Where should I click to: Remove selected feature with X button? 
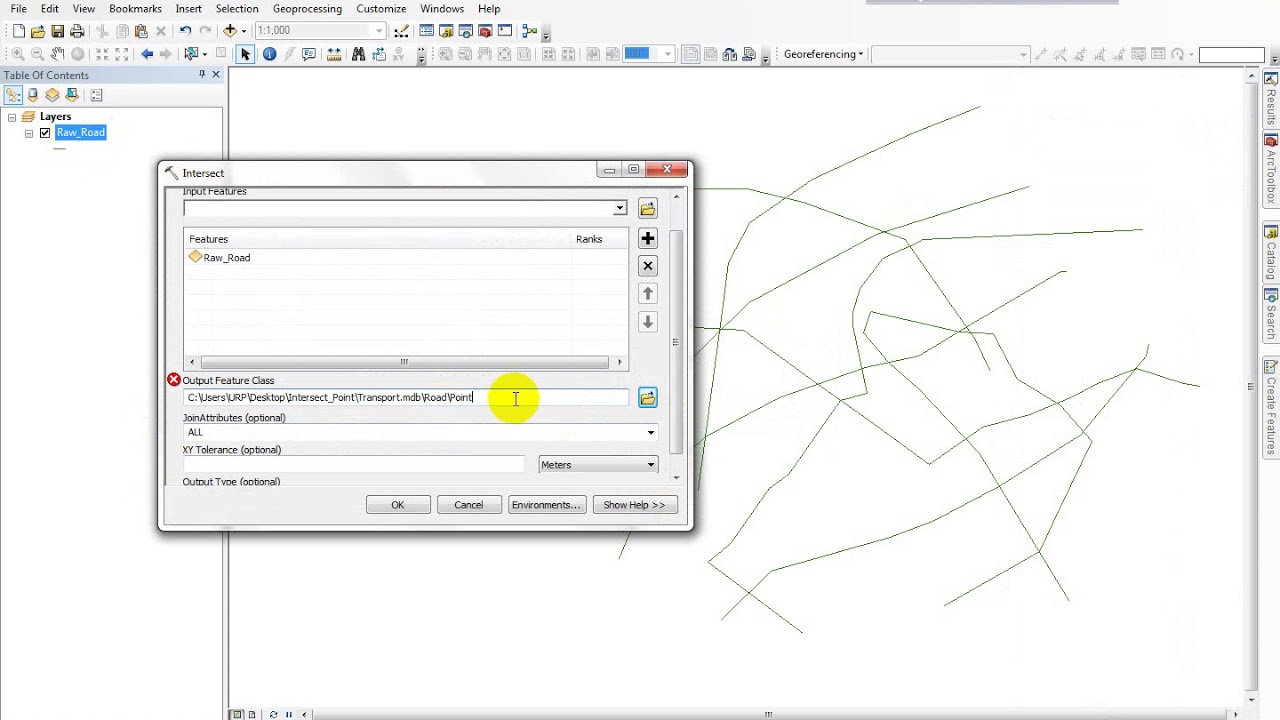coord(648,266)
